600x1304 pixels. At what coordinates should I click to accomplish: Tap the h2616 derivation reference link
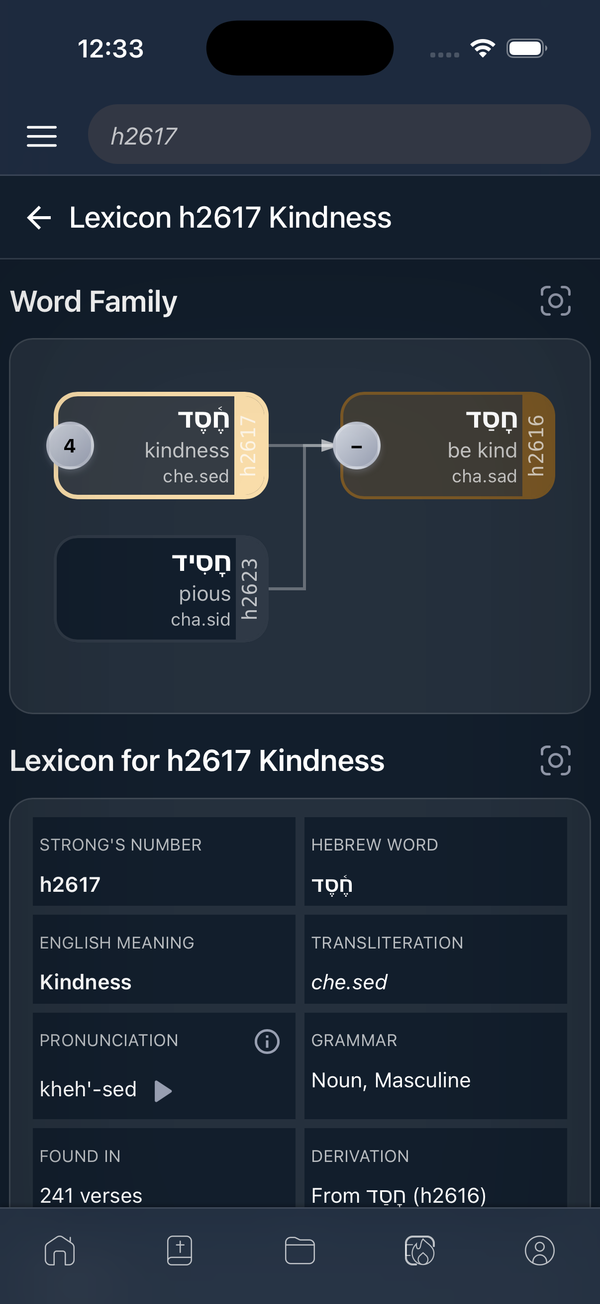[x=398, y=1195]
